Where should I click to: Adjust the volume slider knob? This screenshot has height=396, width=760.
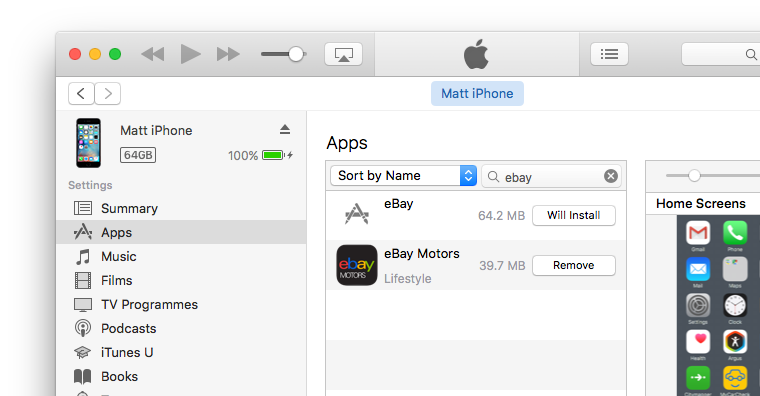pyautogui.click(x=296, y=54)
